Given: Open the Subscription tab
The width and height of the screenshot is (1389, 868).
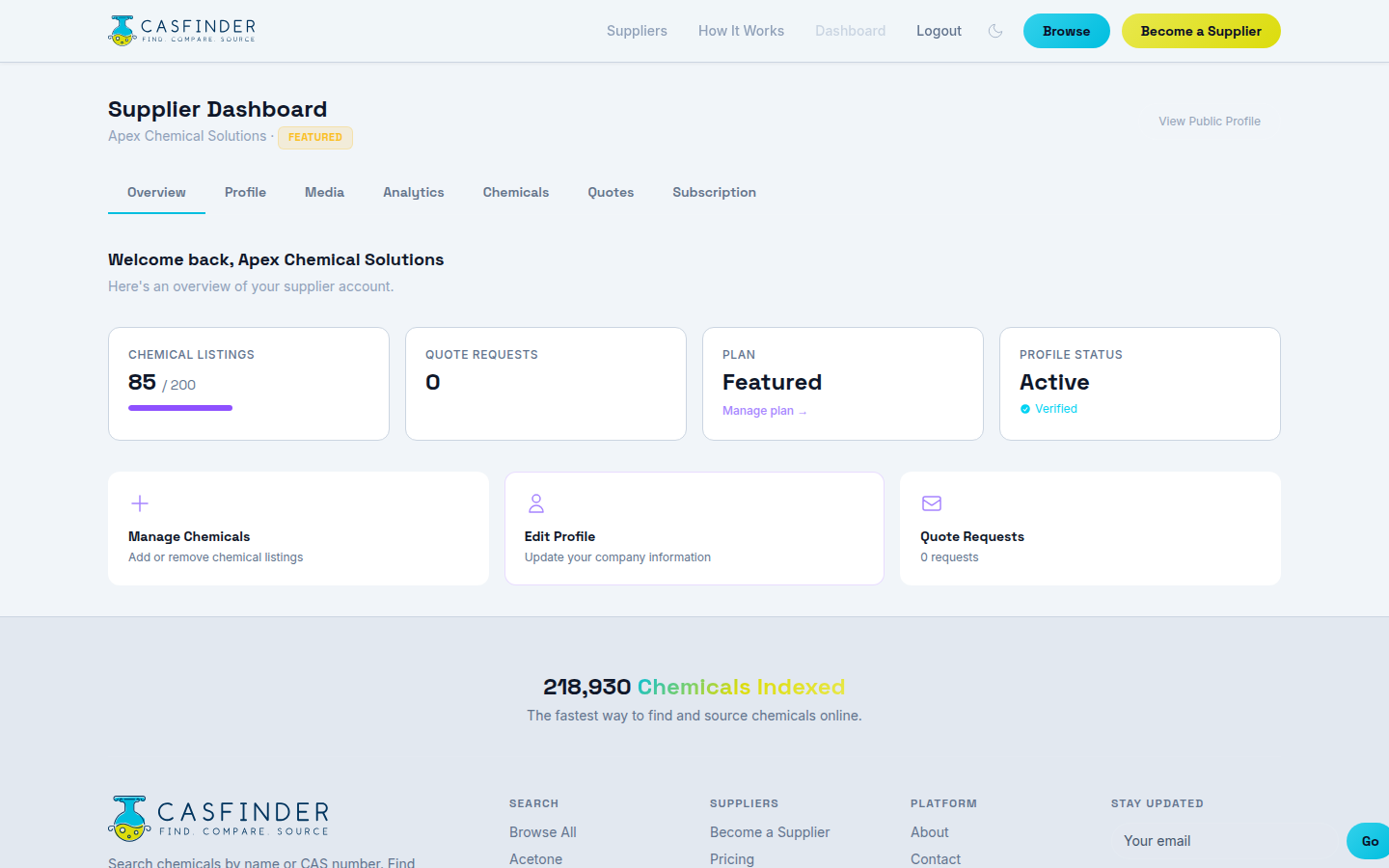Looking at the screenshot, I should click(714, 192).
